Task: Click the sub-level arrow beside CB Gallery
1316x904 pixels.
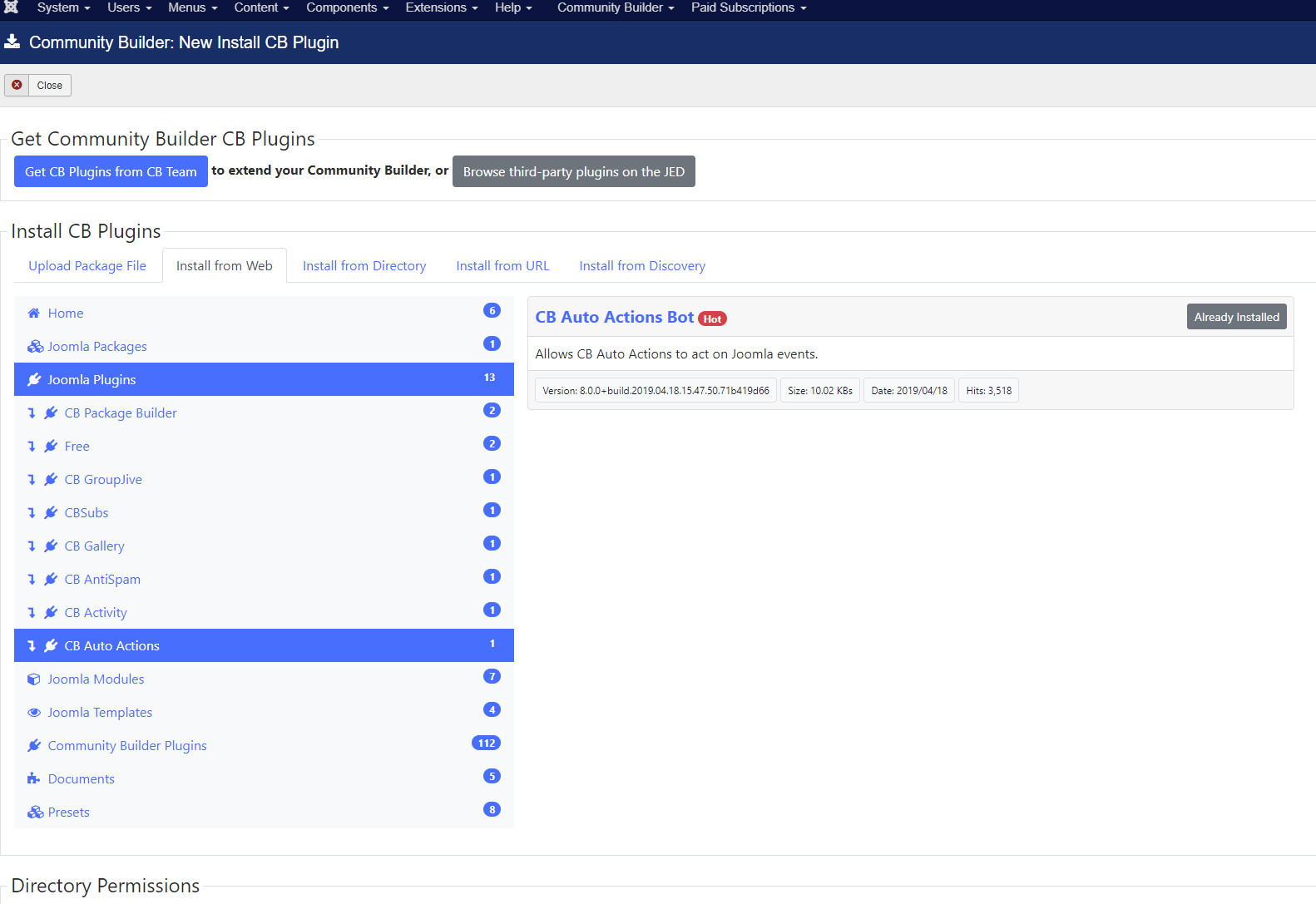Action: click(32, 546)
